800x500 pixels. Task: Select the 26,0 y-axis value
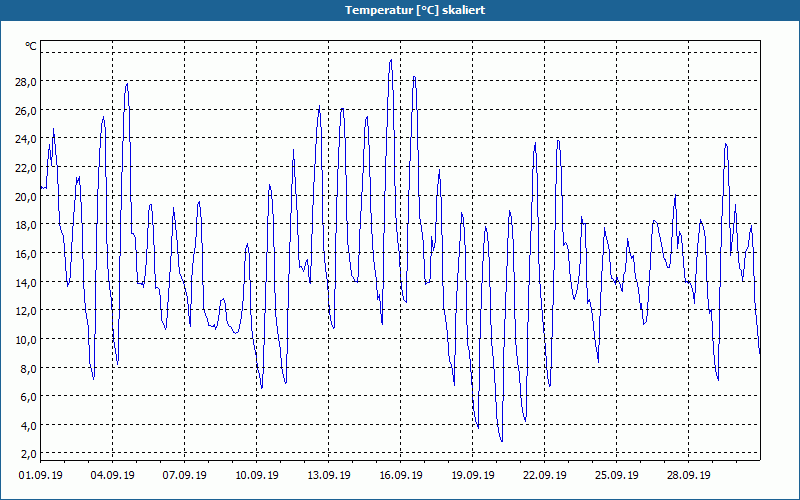[26, 110]
